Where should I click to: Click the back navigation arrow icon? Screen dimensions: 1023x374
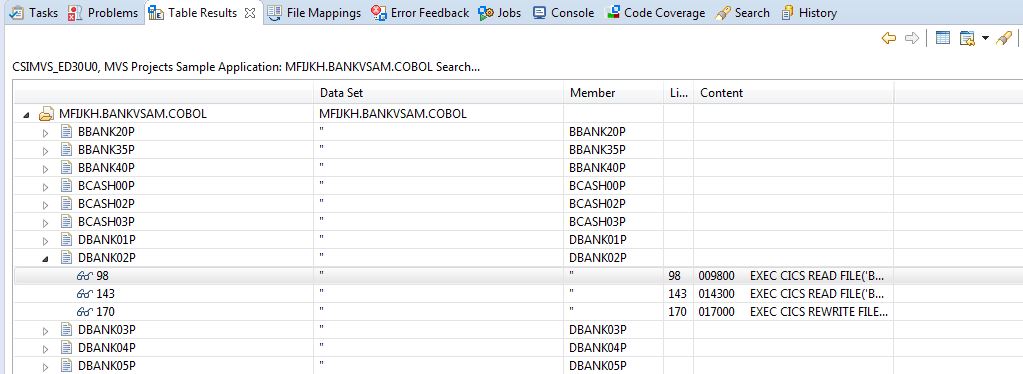click(889, 39)
